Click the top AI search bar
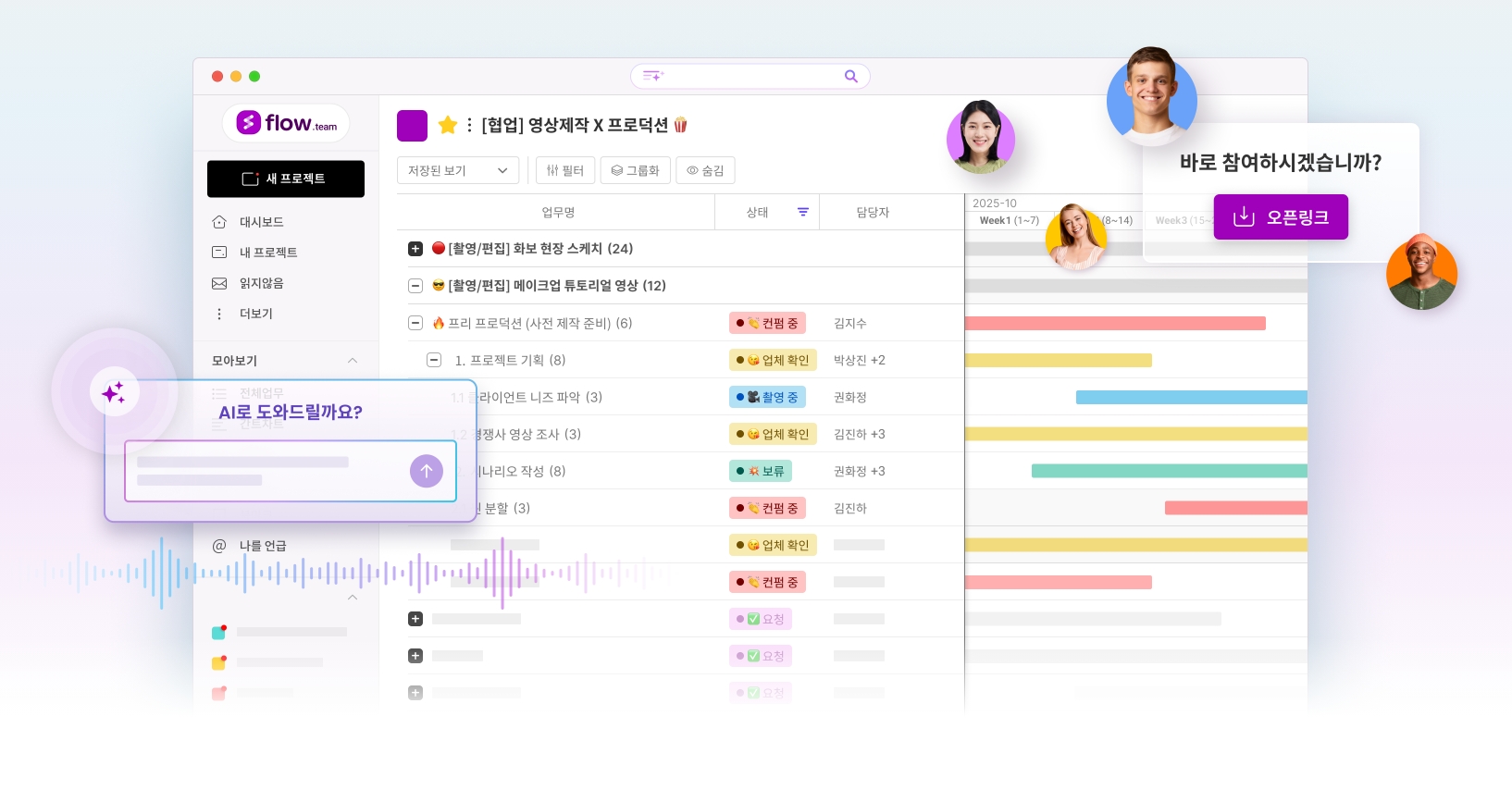The image size is (1512, 790). coord(750,76)
